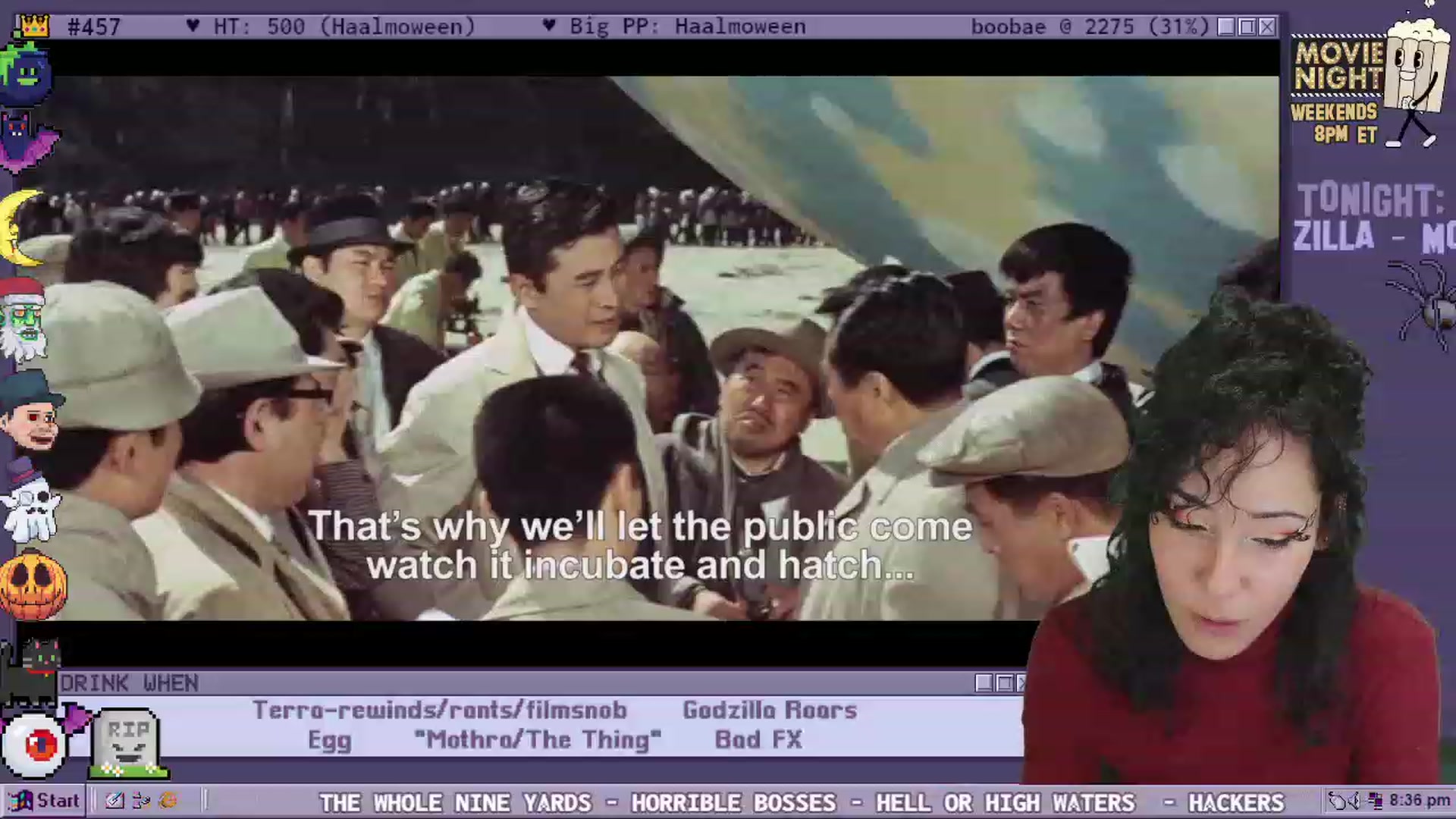Click the Movie Night logo
The image size is (1456, 819).
(1338, 66)
